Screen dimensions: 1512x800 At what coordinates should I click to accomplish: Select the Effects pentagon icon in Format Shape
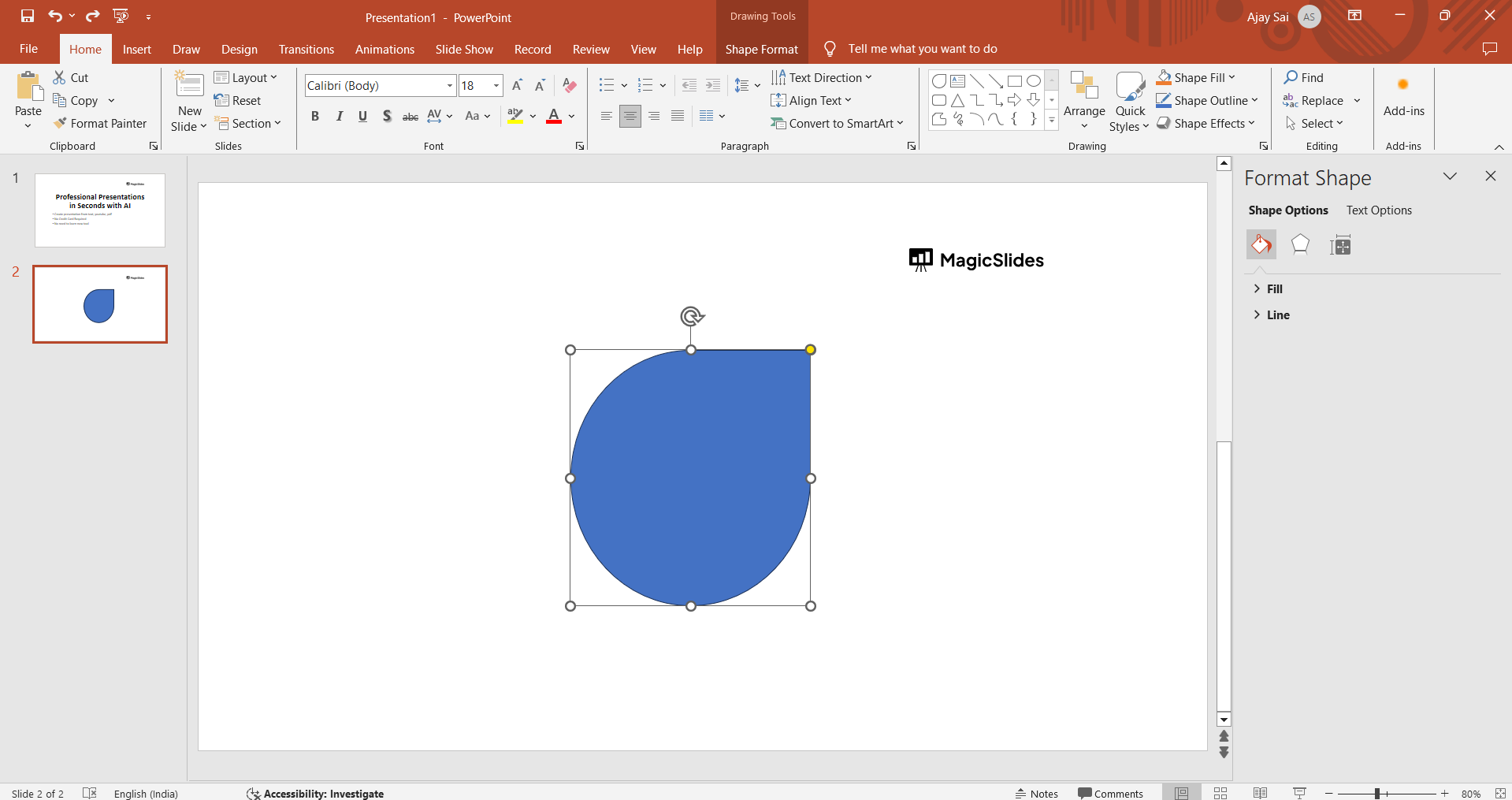coord(1300,245)
